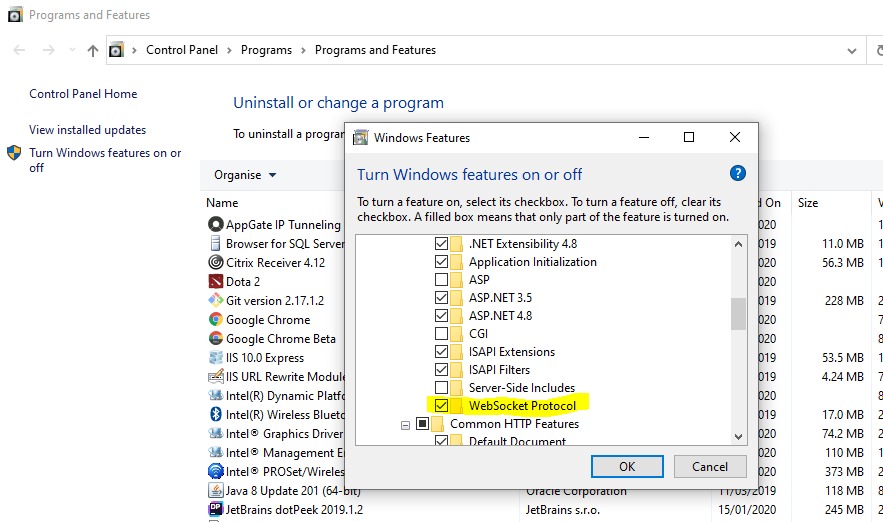This screenshot has width=883, height=522.
Task: Click the Intel Wireless Bluetooth icon
Action: point(215,415)
